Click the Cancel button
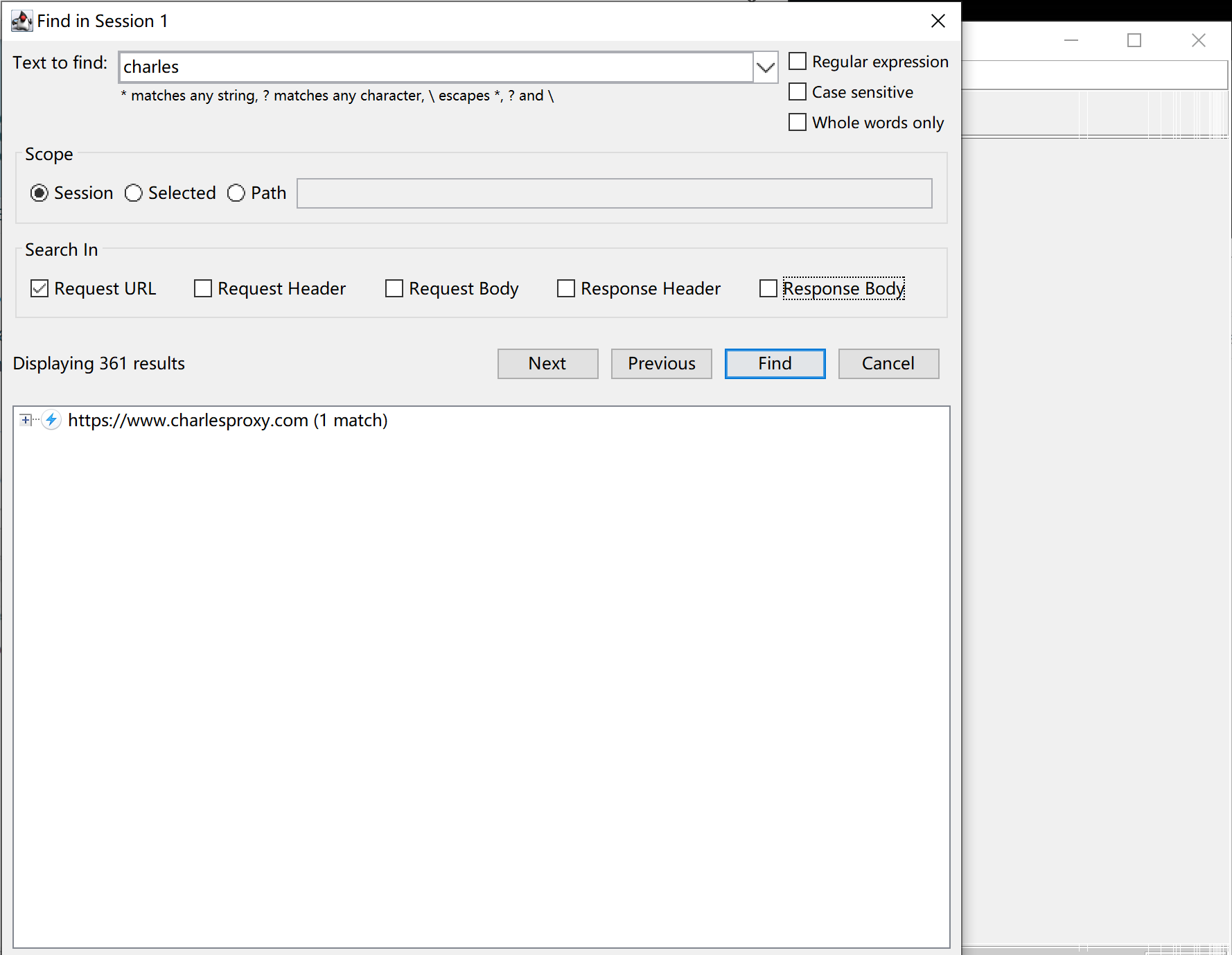 pos(888,364)
